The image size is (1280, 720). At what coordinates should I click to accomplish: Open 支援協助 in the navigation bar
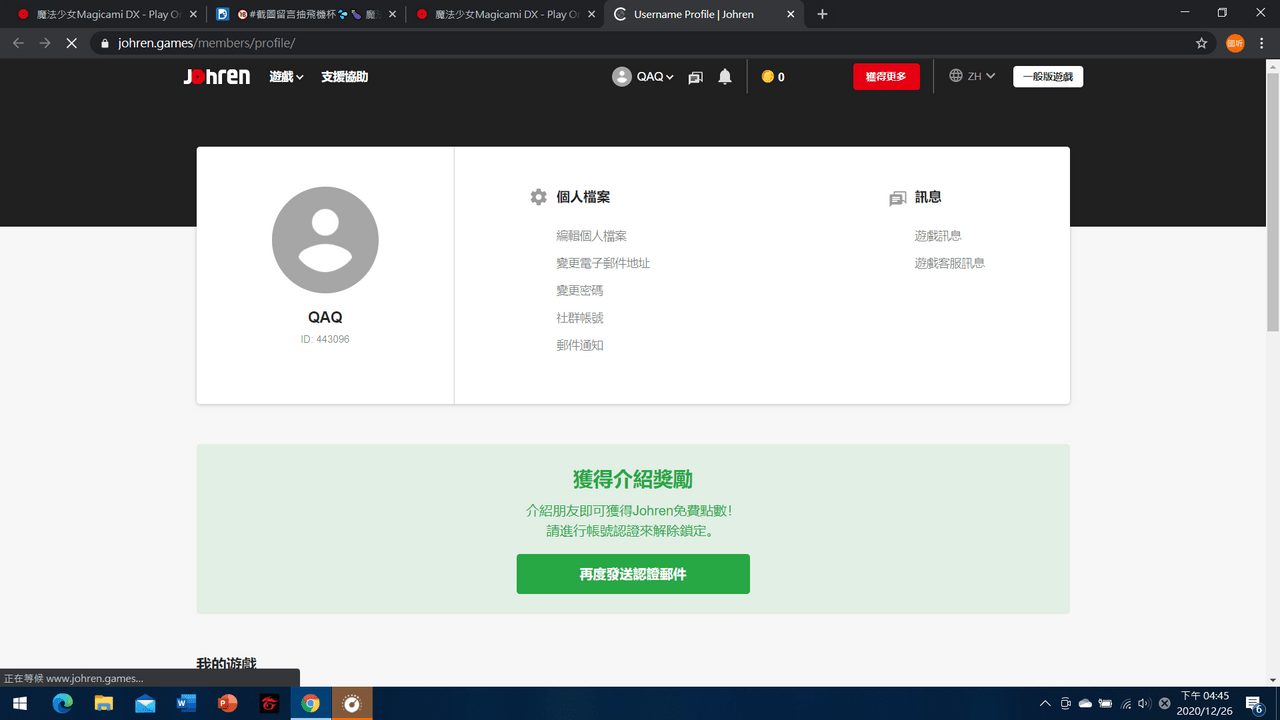pyautogui.click(x=345, y=77)
